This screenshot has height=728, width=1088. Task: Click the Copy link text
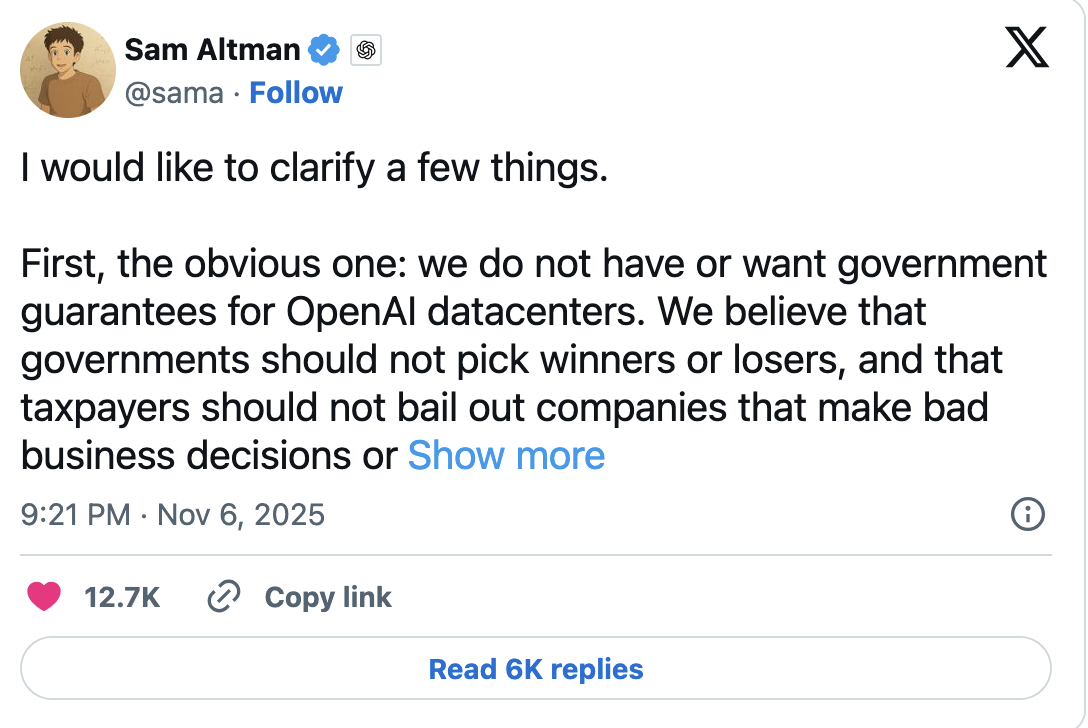click(x=327, y=597)
